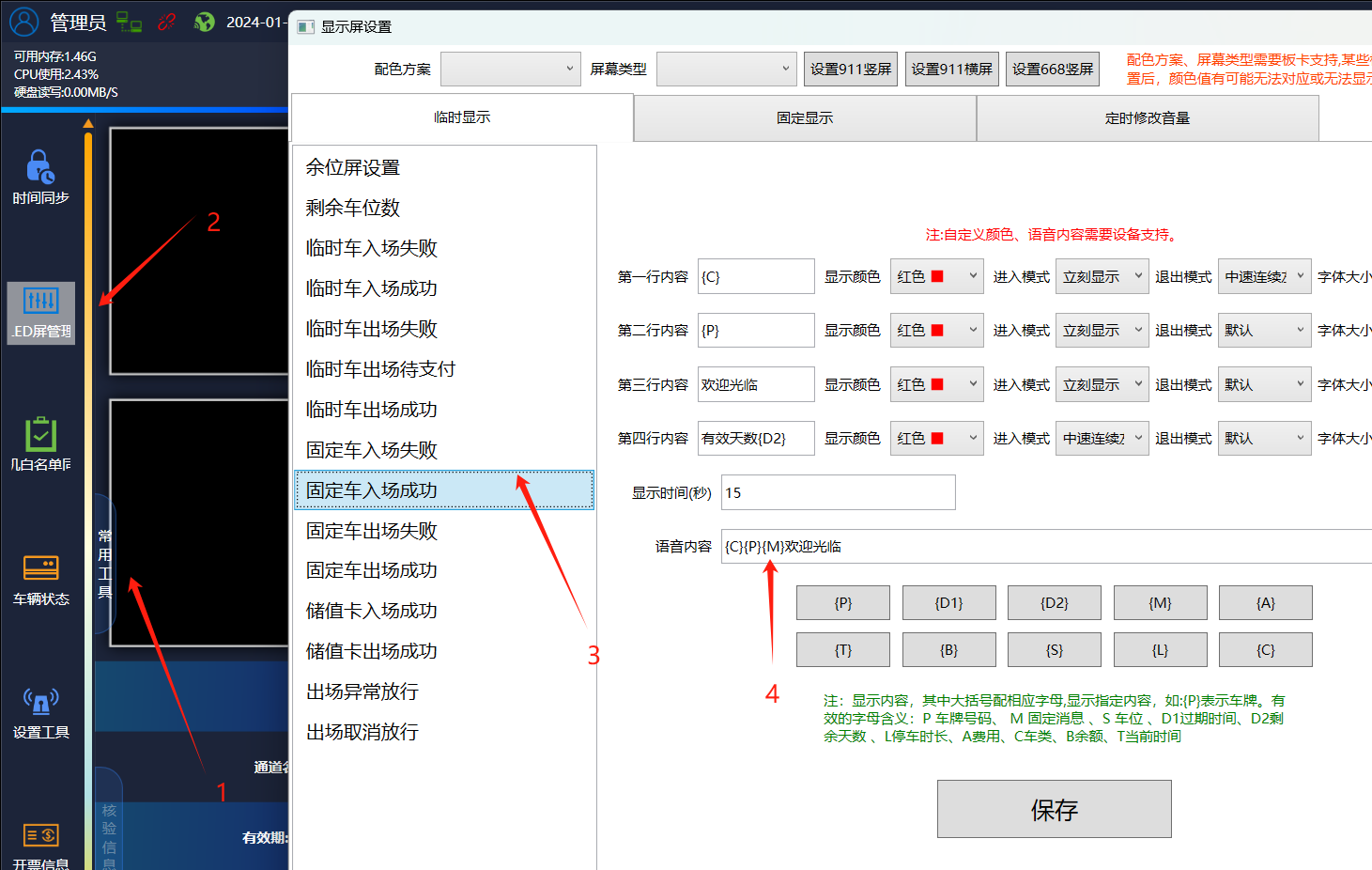Screen dimensions: 1372x870
Task: Open fourth row 进入模式 中速连续 dropdown
Action: (x=1102, y=438)
